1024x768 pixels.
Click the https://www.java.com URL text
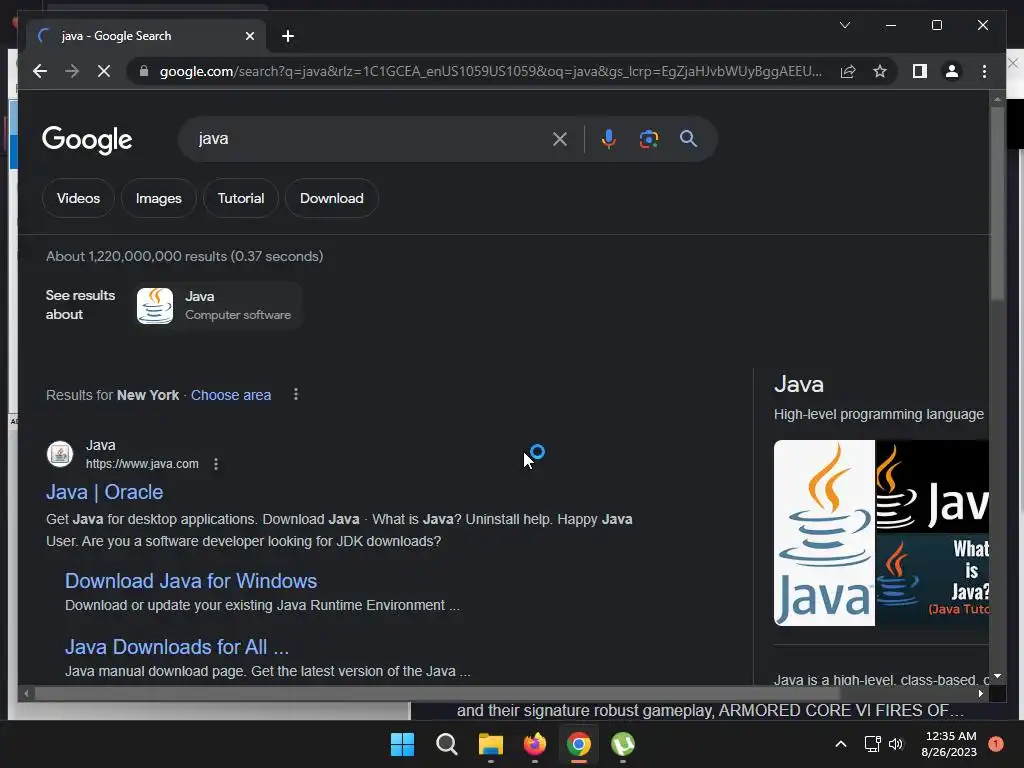tap(142, 464)
